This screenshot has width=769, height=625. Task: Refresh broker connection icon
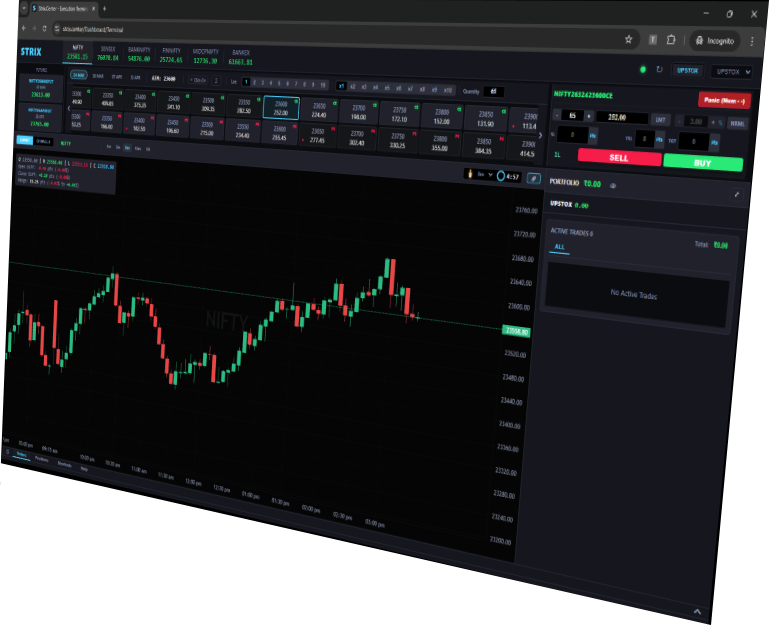coord(659,69)
